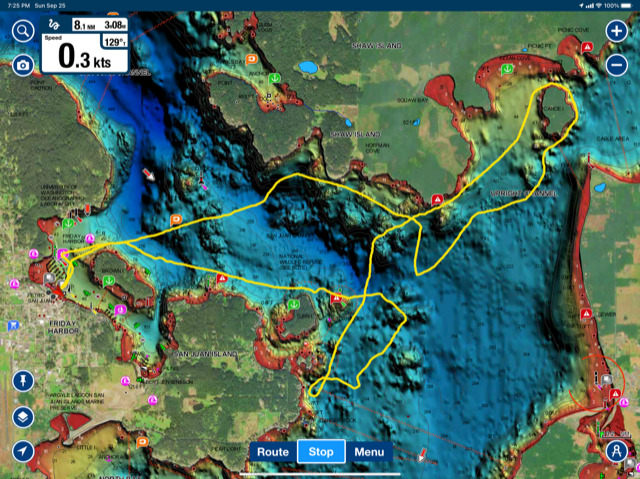Tap the CANOE I island label
640x479 pixels.
(553, 109)
